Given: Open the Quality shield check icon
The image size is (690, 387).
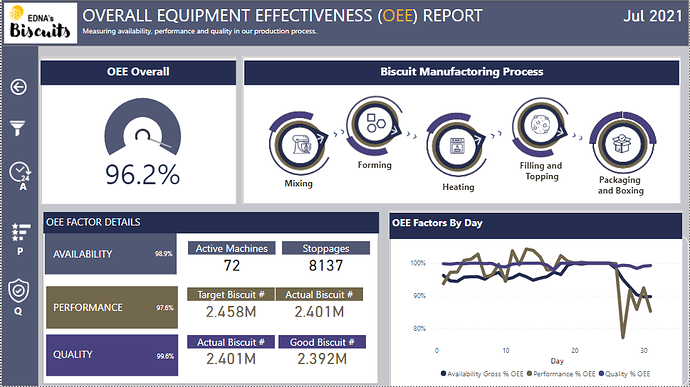Looking at the screenshot, I should pos(18,297).
